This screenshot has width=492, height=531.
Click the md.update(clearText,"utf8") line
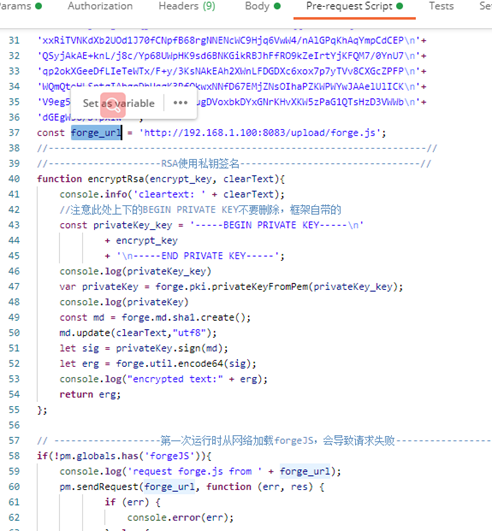(138, 333)
